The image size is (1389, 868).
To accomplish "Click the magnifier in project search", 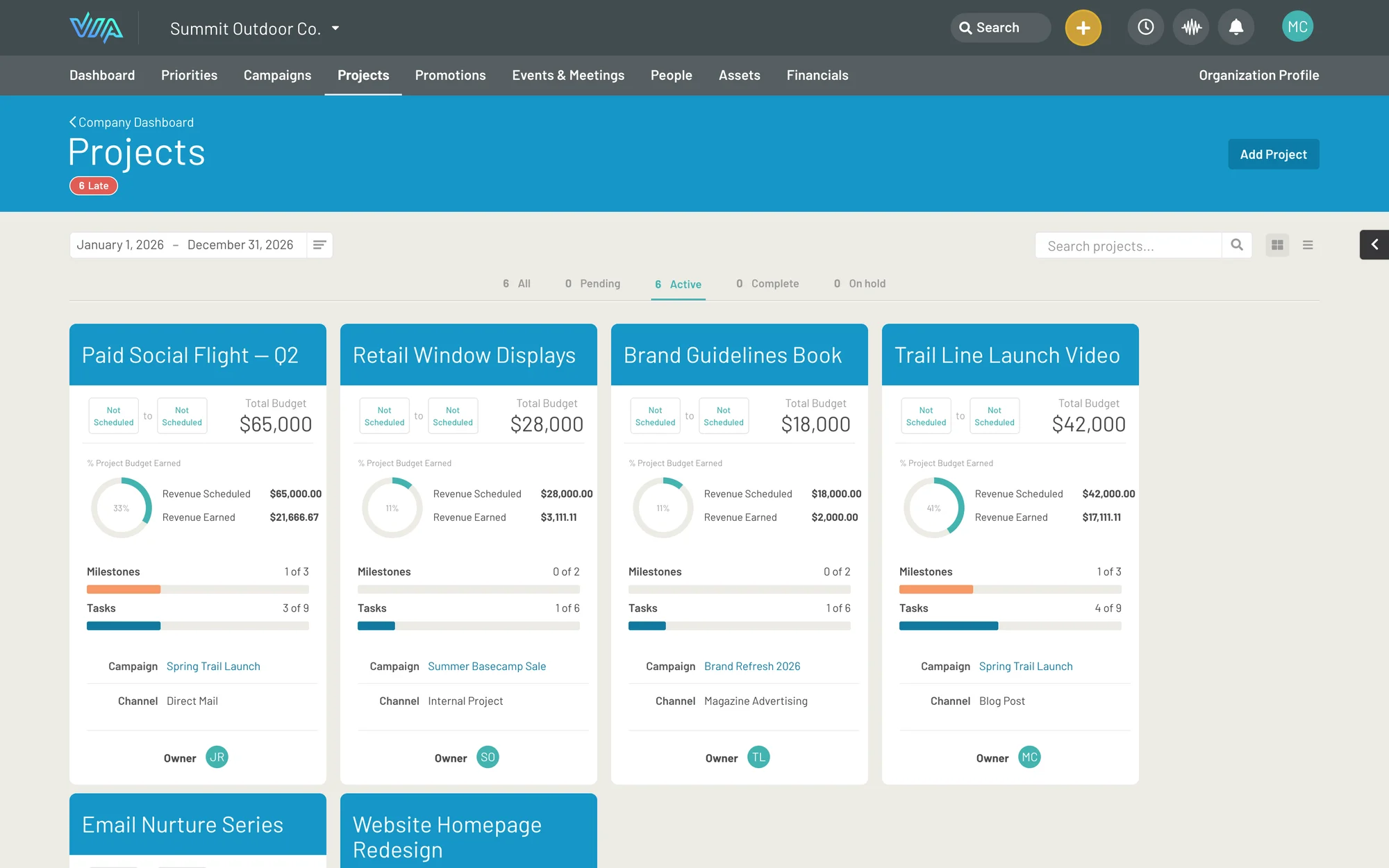I will point(1237,245).
